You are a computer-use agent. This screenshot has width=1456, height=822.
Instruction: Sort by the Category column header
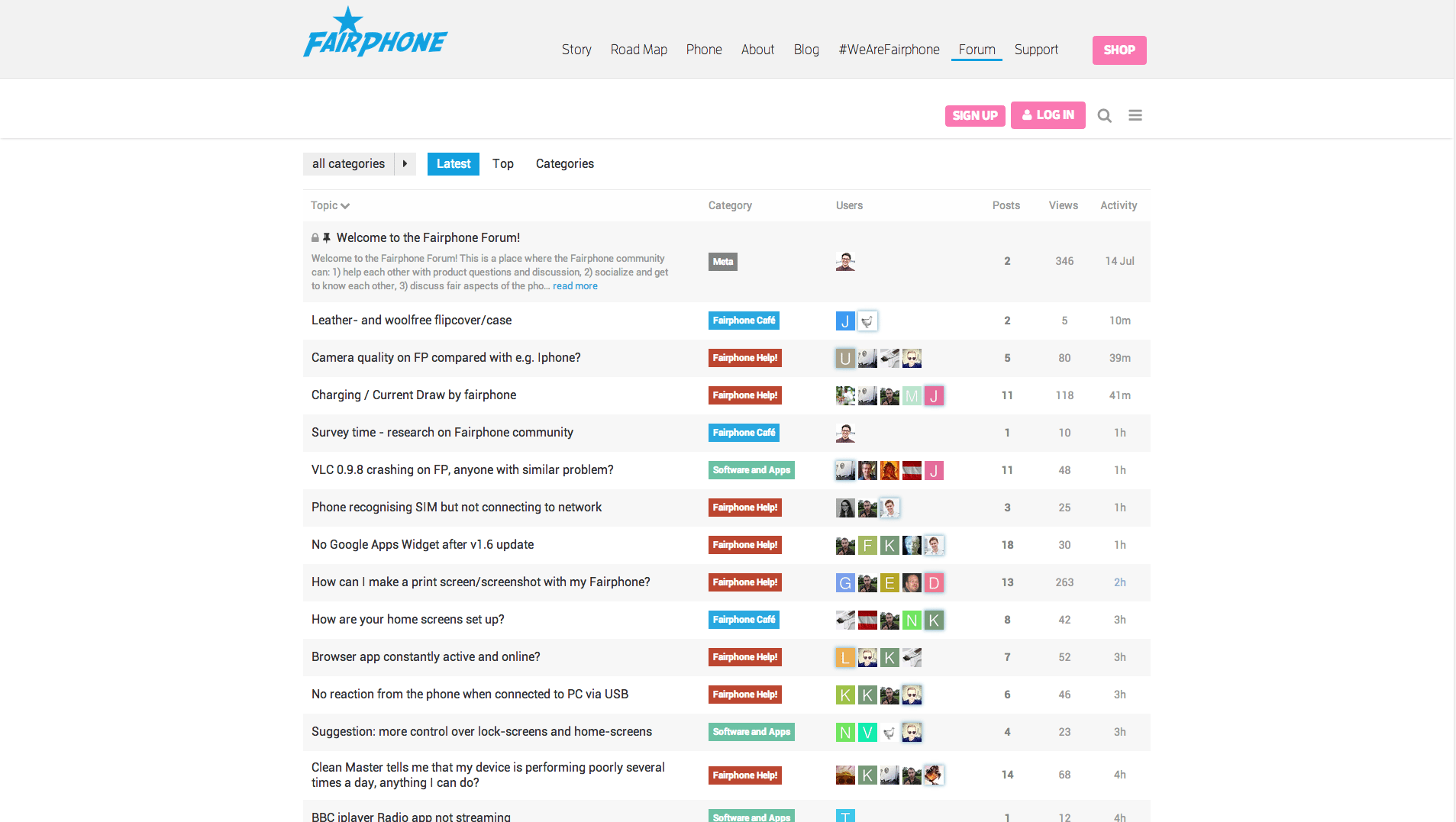point(730,205)
